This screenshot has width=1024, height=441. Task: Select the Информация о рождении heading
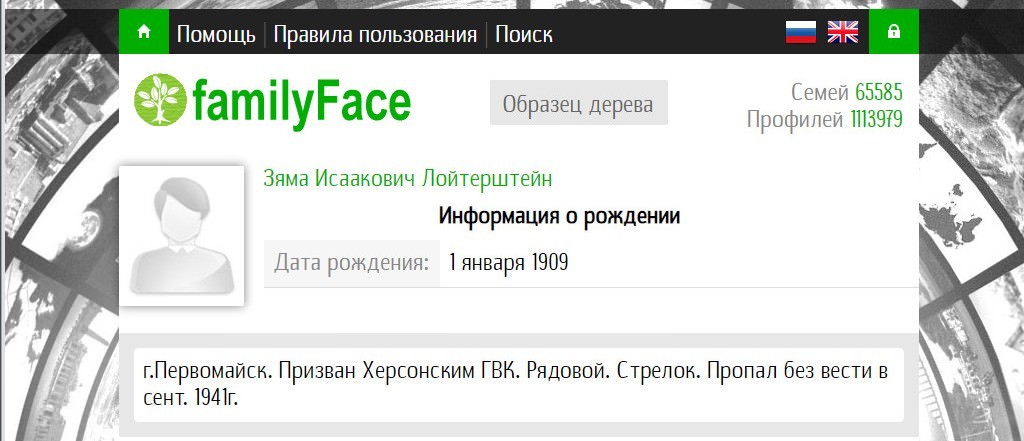[x=559, y=216]
